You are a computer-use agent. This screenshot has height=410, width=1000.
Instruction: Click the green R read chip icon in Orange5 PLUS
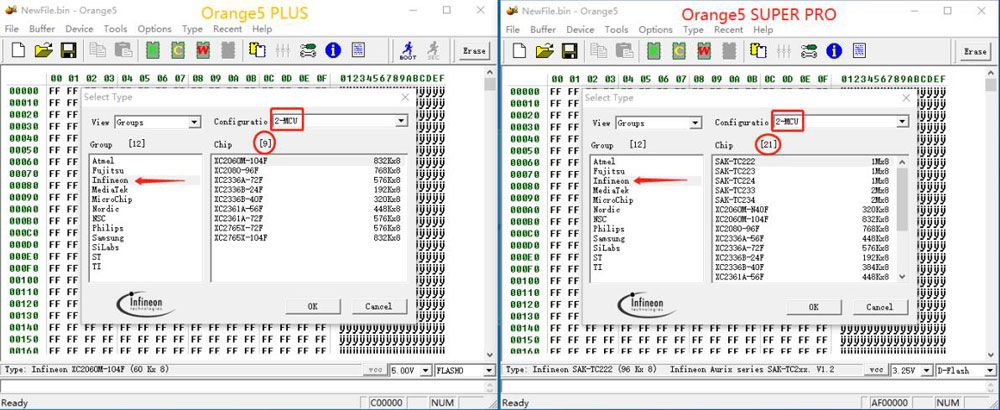[152, 49]
